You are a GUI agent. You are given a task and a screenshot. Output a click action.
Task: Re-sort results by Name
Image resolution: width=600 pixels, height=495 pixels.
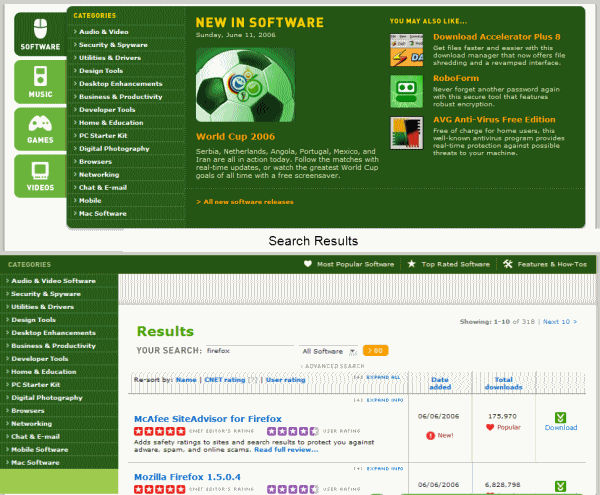(186, 380)
